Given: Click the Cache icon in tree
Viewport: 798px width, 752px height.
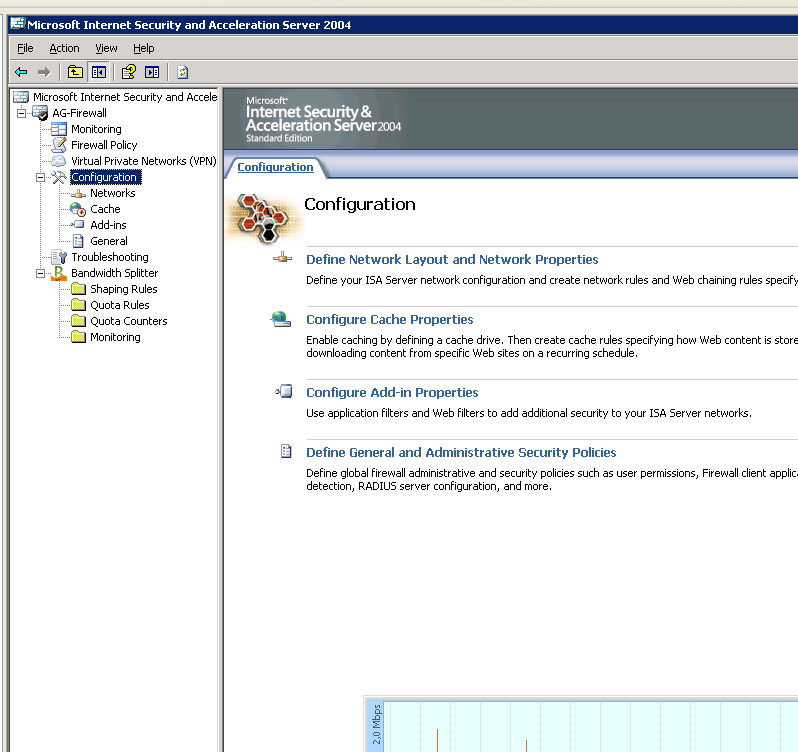Looking at the screenshot, I should [78, 209].
